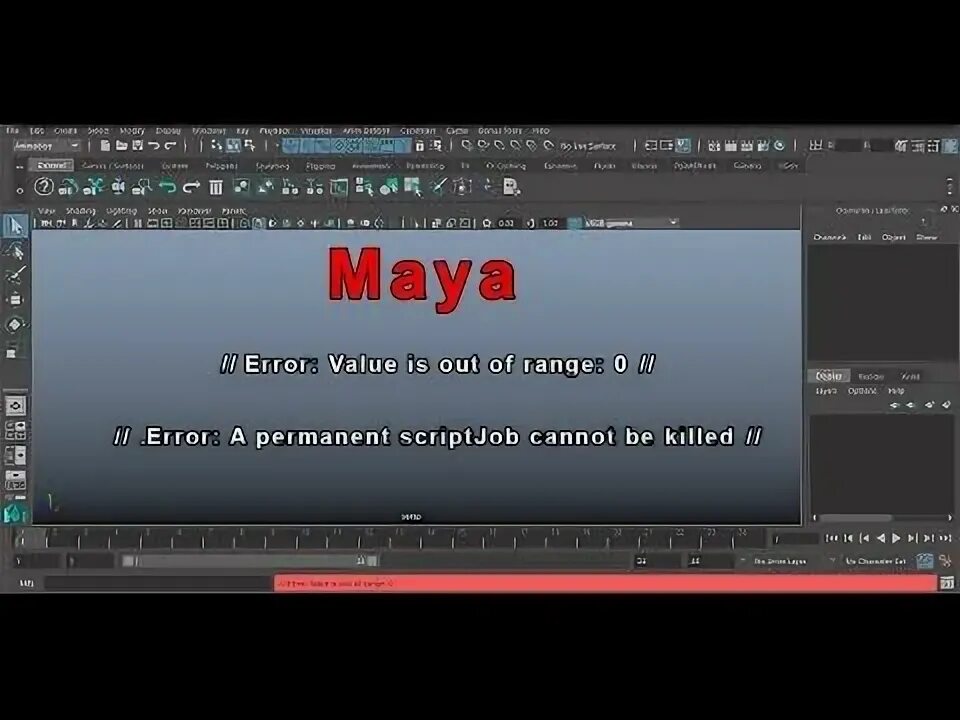The height and width of the screenshot is (720, 960).
Task: Select the Lasso tool in toolbox
Action: click(x=15, y=250)
